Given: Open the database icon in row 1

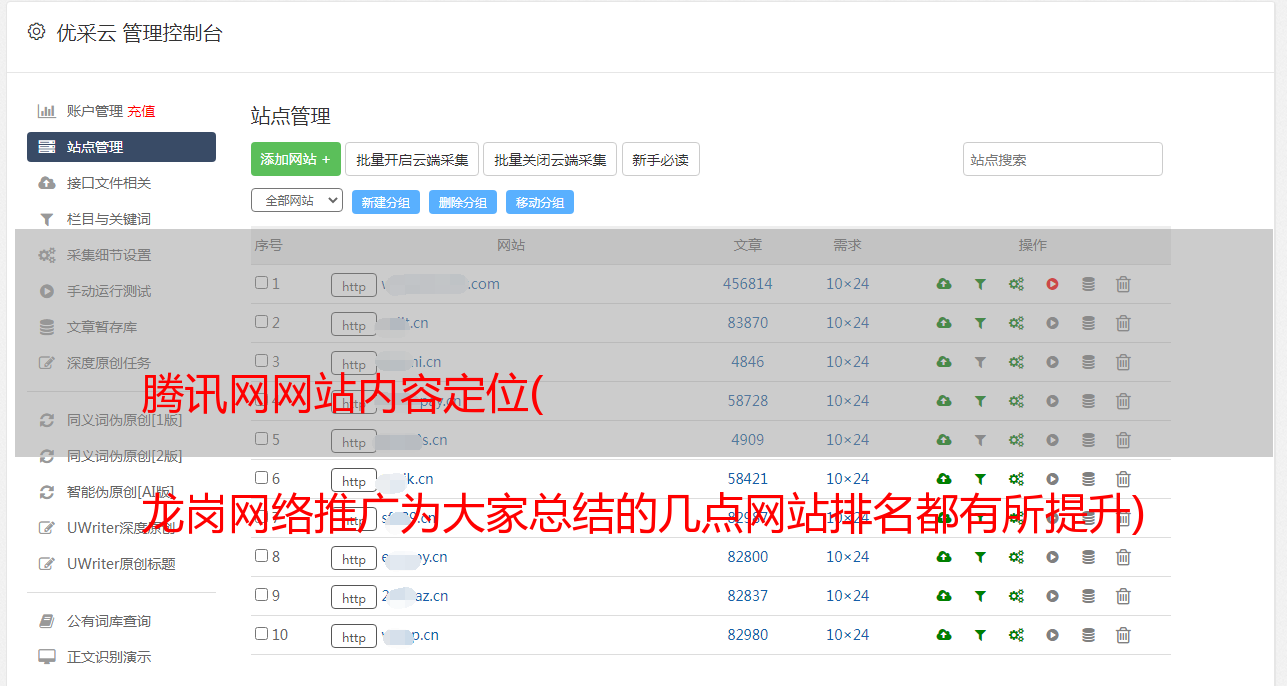Looking at the screenshot, I should coord(1088,284).
